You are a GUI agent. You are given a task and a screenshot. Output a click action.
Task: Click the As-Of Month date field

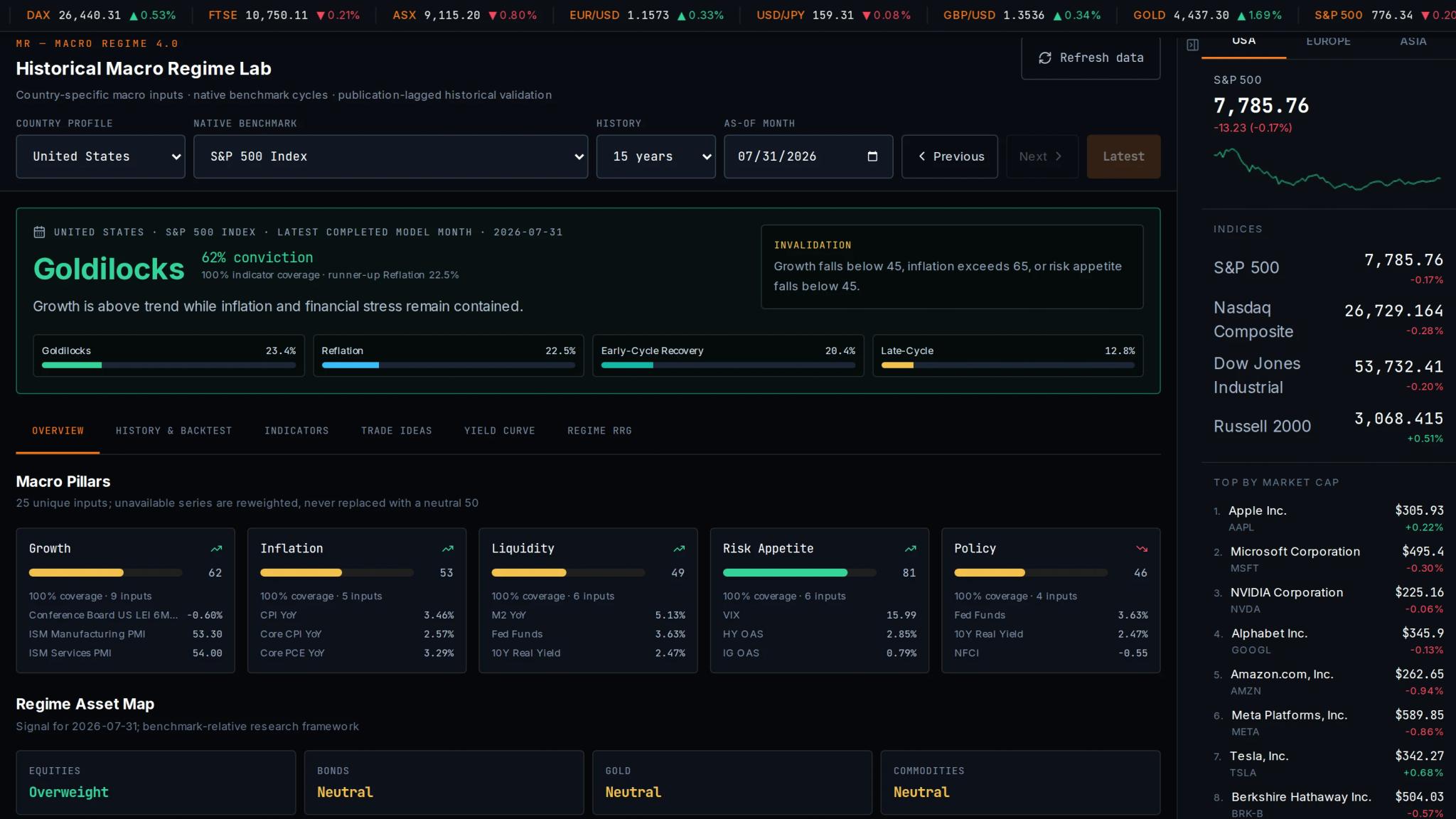[808, 156]
